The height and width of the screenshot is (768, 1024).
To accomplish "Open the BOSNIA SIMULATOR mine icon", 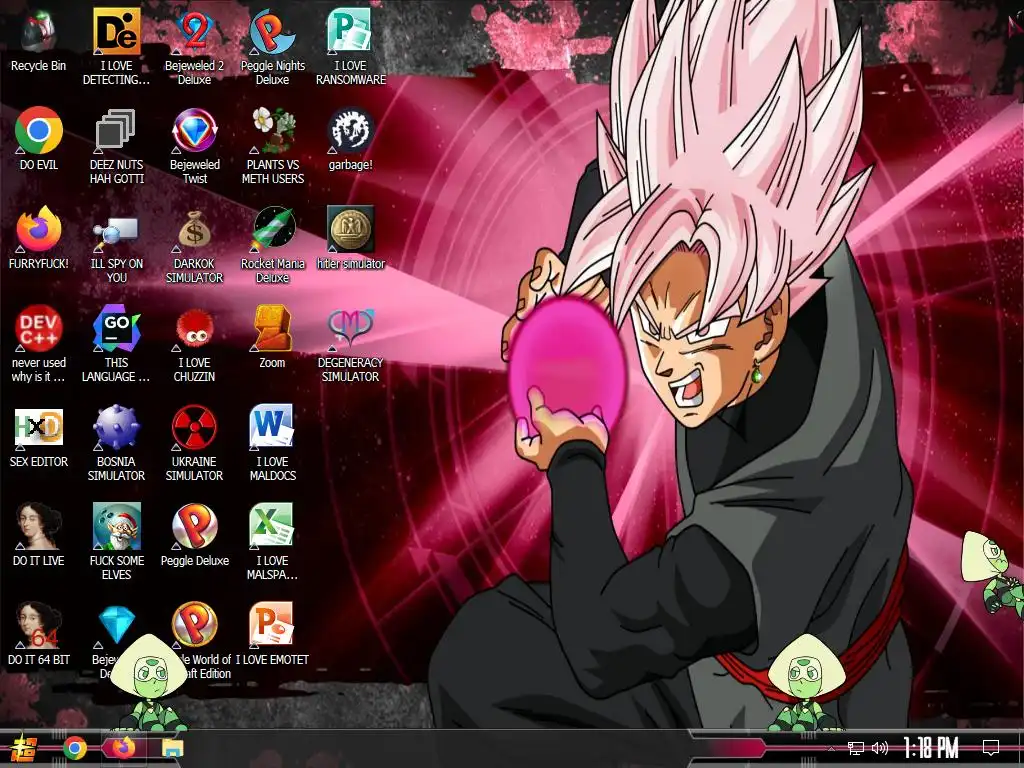I will pos(116,443).
